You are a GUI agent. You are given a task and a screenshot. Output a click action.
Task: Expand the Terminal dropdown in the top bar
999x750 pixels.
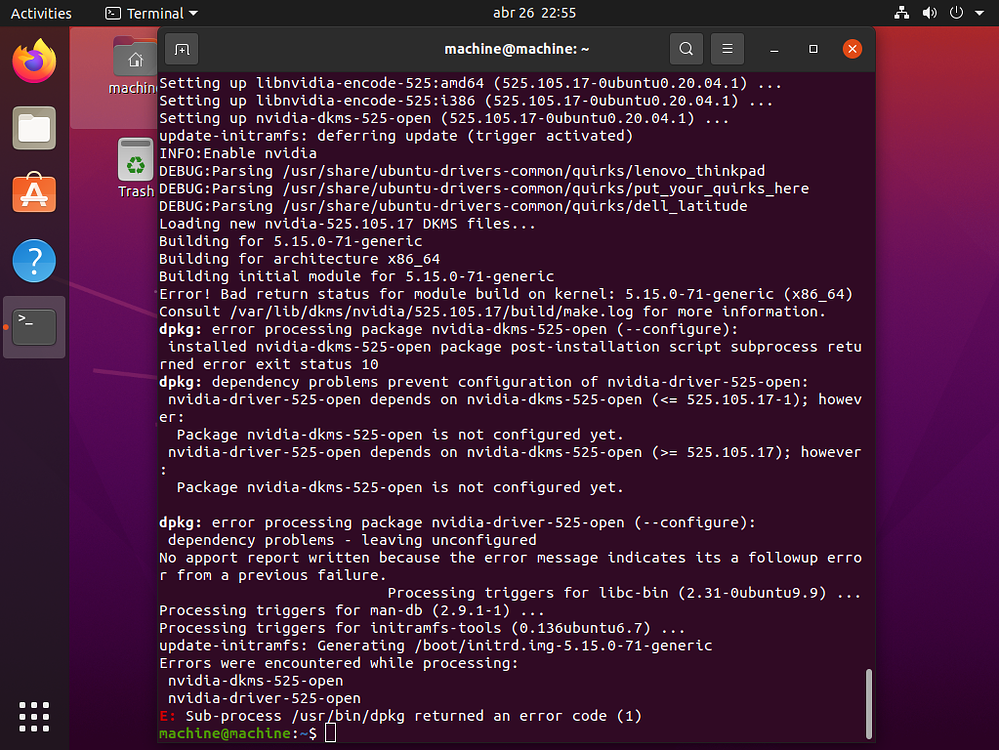pyautogui.click(x=150, y=13)
